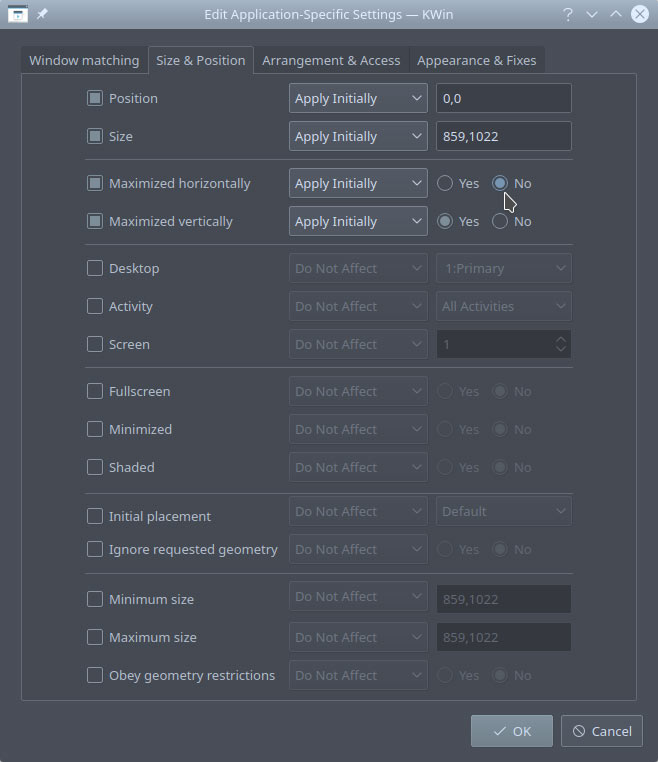Click the pin window icon
This screenshot has width=658, height=762.
tap(42, 15)
